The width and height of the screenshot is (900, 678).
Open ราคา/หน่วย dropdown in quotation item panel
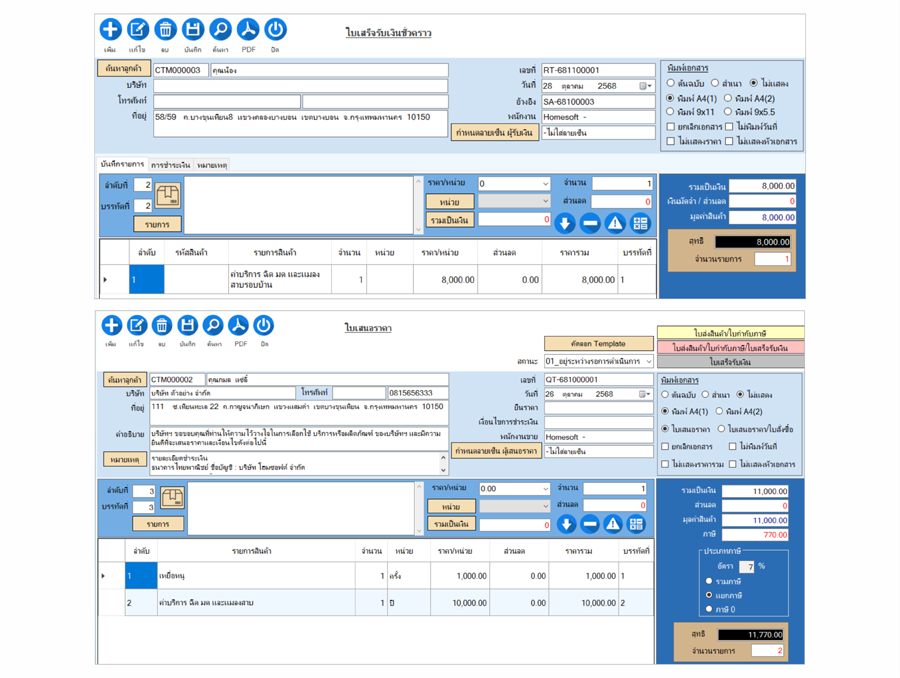pyautogui.click(x=545, y=489)
